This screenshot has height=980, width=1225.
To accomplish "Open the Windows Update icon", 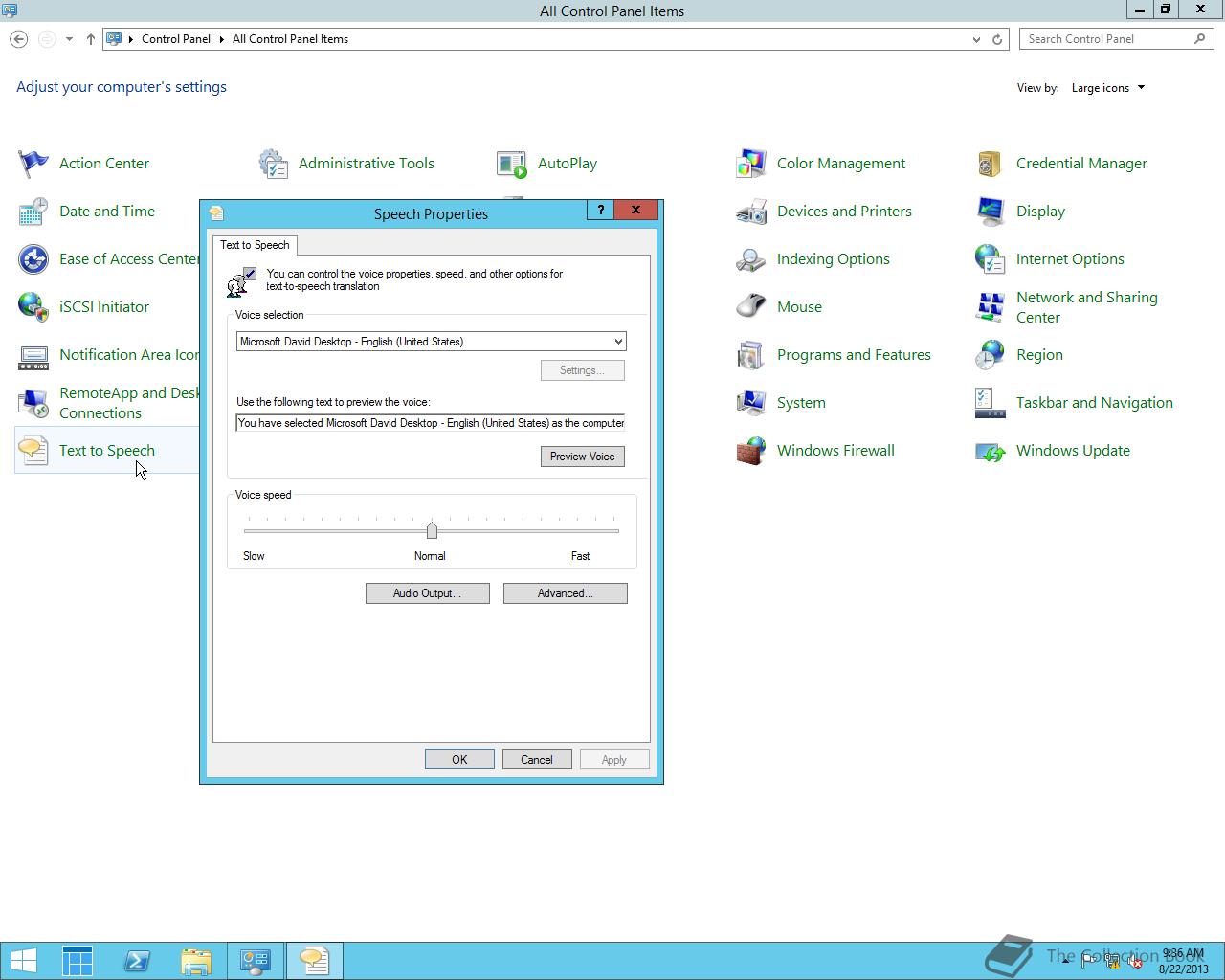I will coord(991,451).
